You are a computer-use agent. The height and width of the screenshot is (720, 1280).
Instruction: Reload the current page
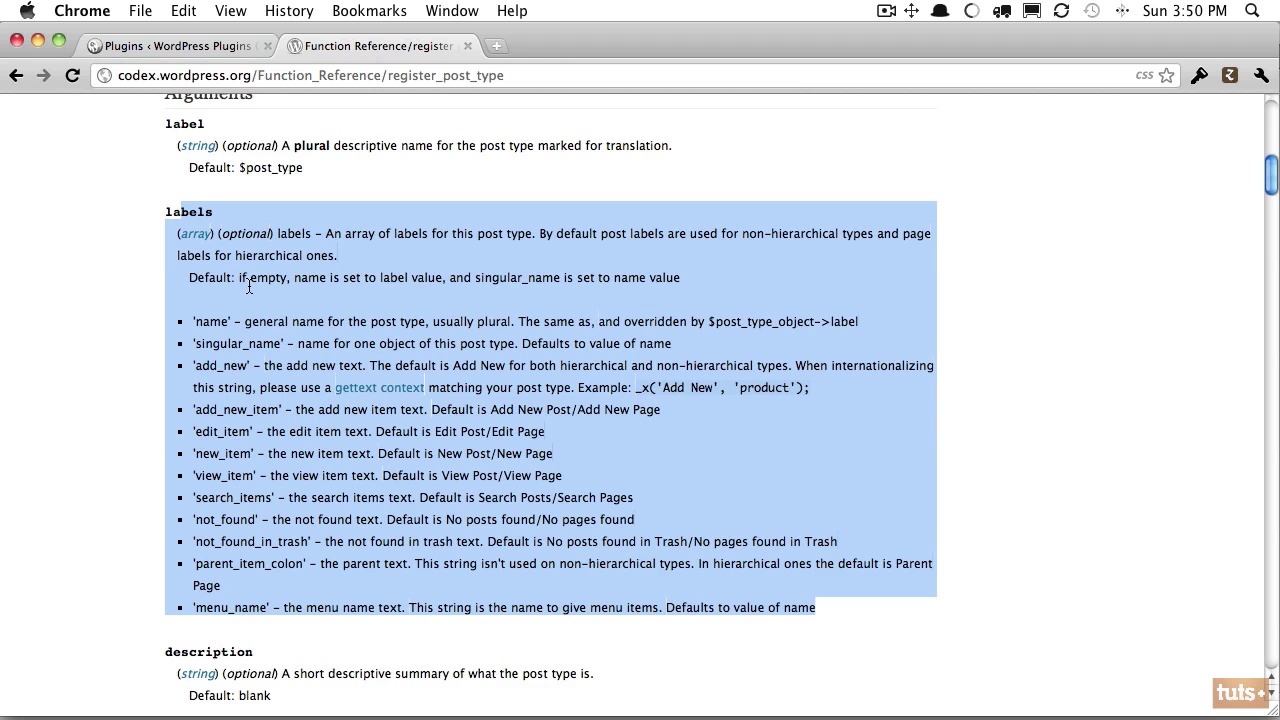coord(72,75)
